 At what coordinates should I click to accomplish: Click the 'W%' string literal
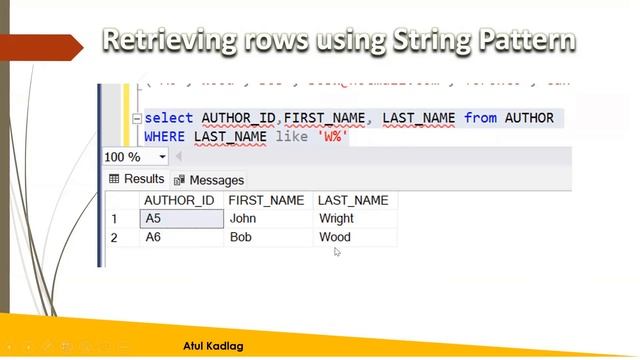[333, 136]
